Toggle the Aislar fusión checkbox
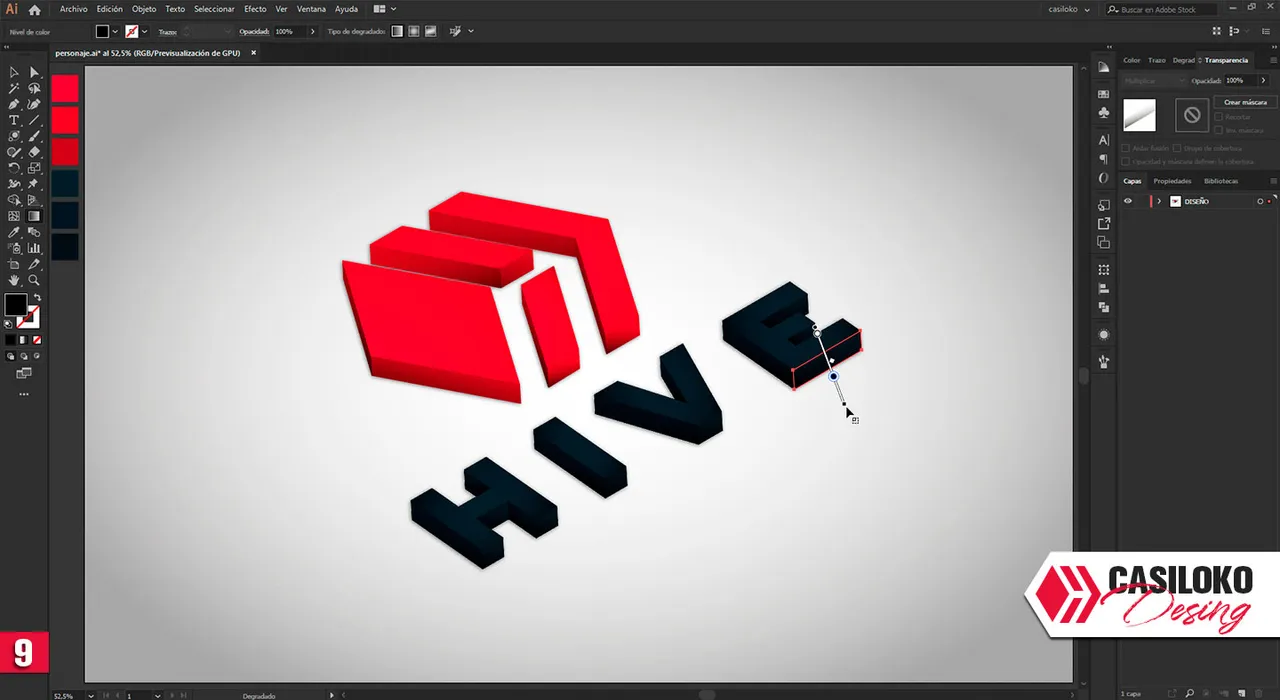Image resolution: width=1280 pixels, height=700 pixels. coord(1125,148)
